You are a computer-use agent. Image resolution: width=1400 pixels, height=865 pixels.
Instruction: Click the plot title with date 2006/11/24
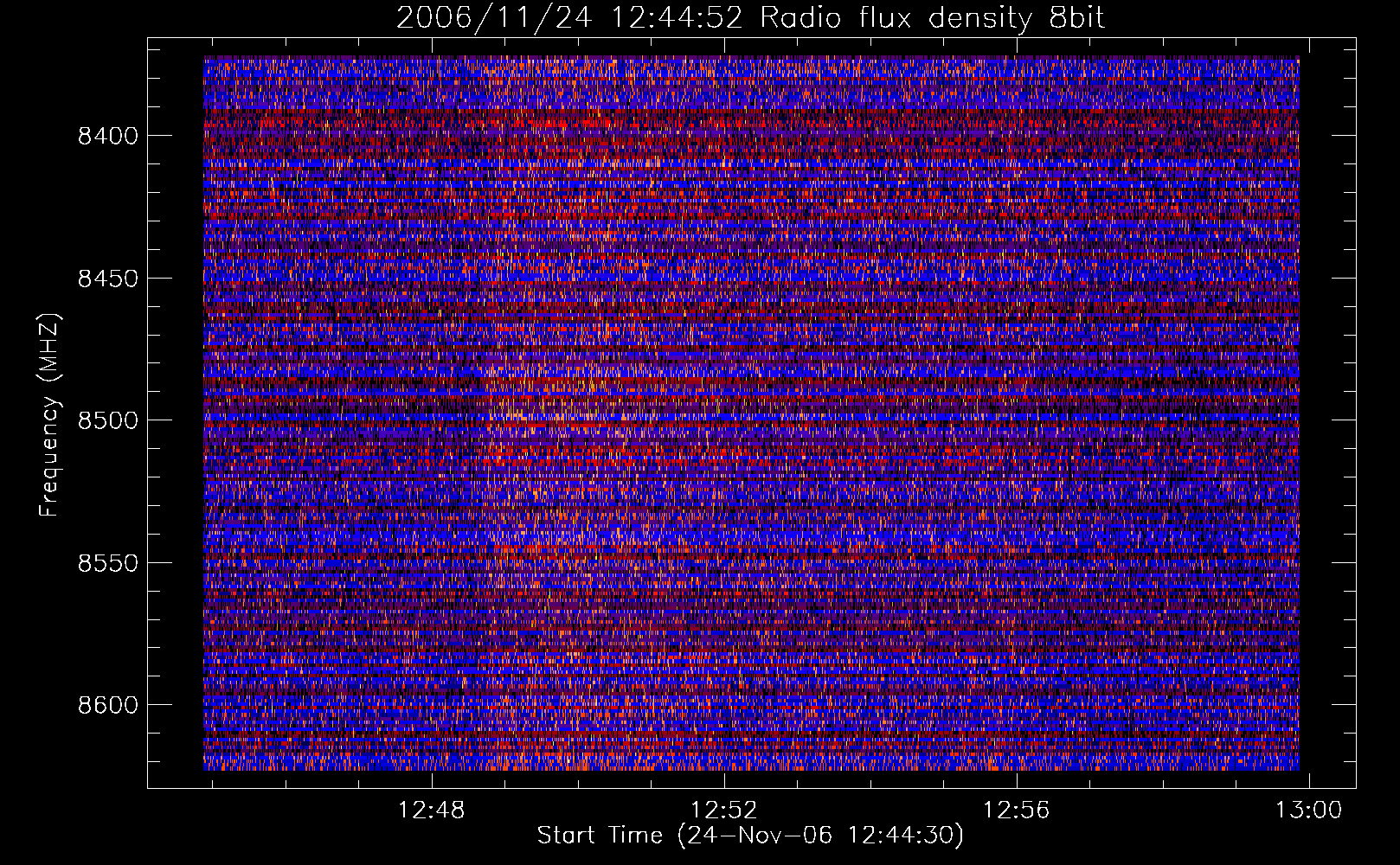[750, 18]
